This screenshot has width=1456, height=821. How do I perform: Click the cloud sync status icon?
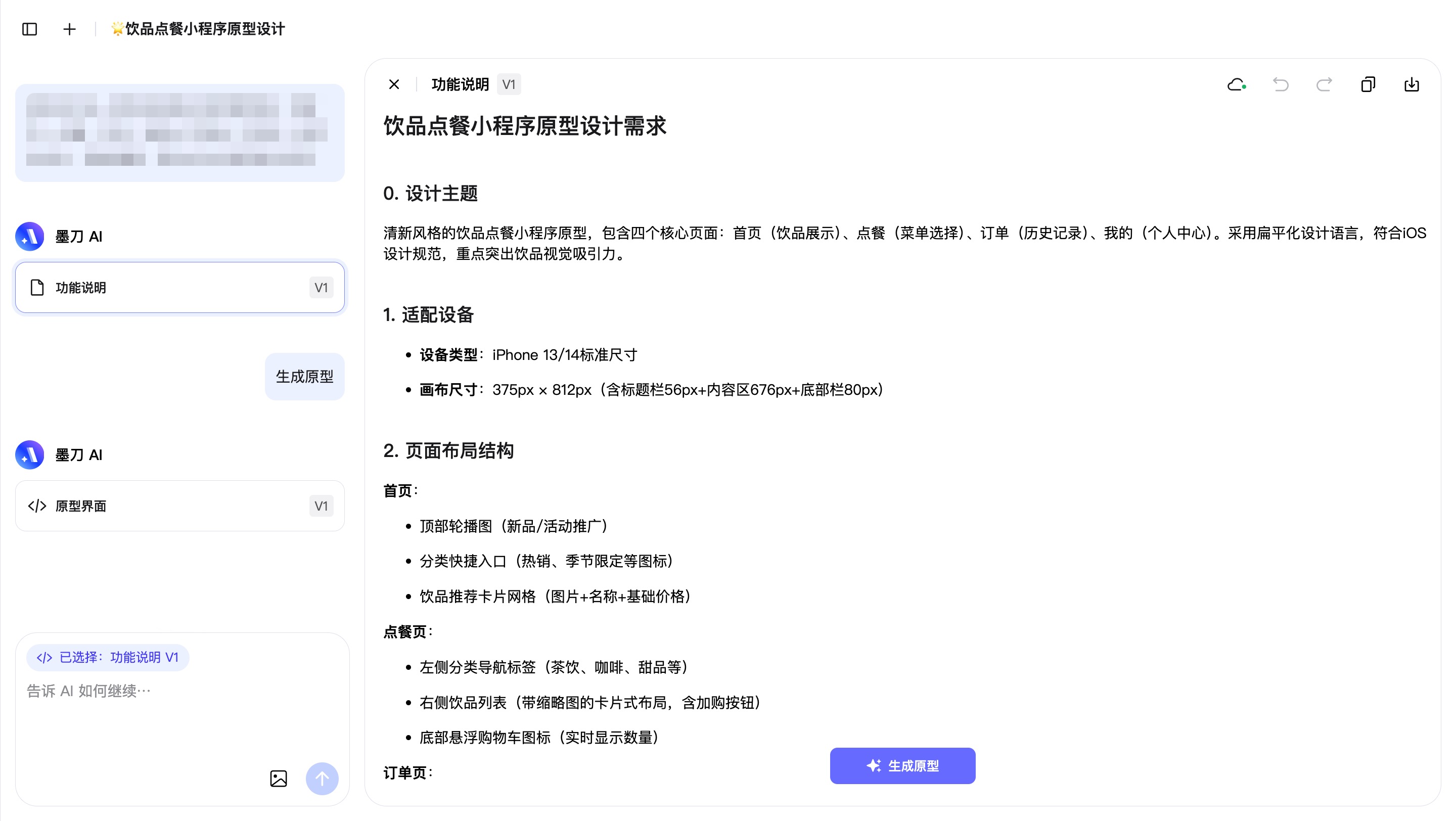point(1236,85)
